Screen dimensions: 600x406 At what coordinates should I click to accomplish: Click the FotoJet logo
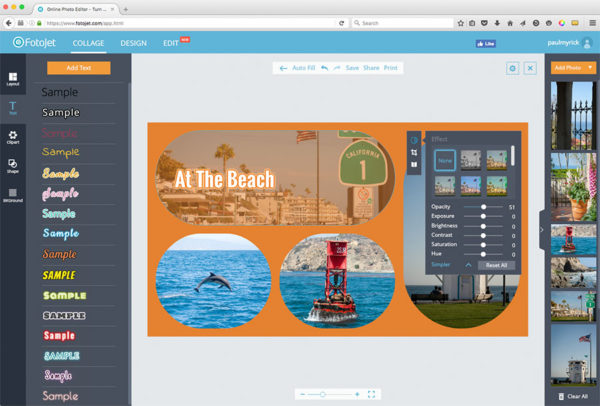(34, 42)
